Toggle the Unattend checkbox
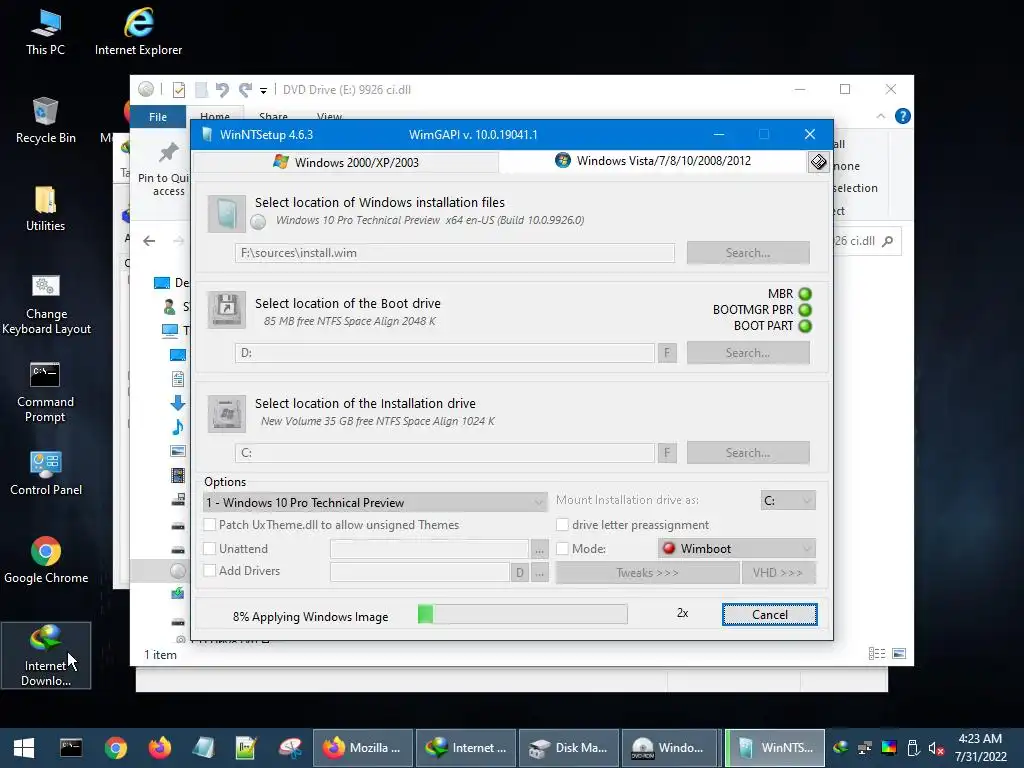The height and width of the screenshot is (768, 1024). (x=210, y=549)
